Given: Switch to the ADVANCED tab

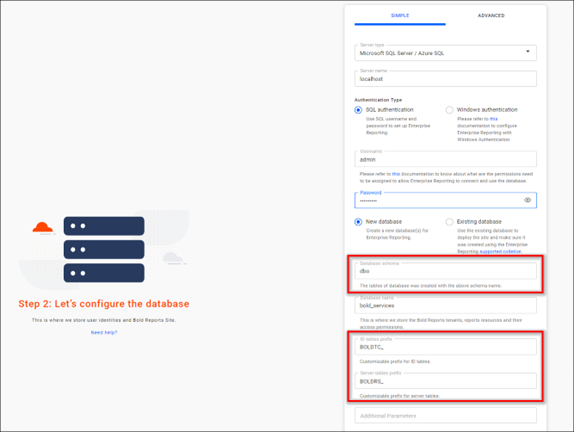Looking at the screenshot, I should coord(491,16).
